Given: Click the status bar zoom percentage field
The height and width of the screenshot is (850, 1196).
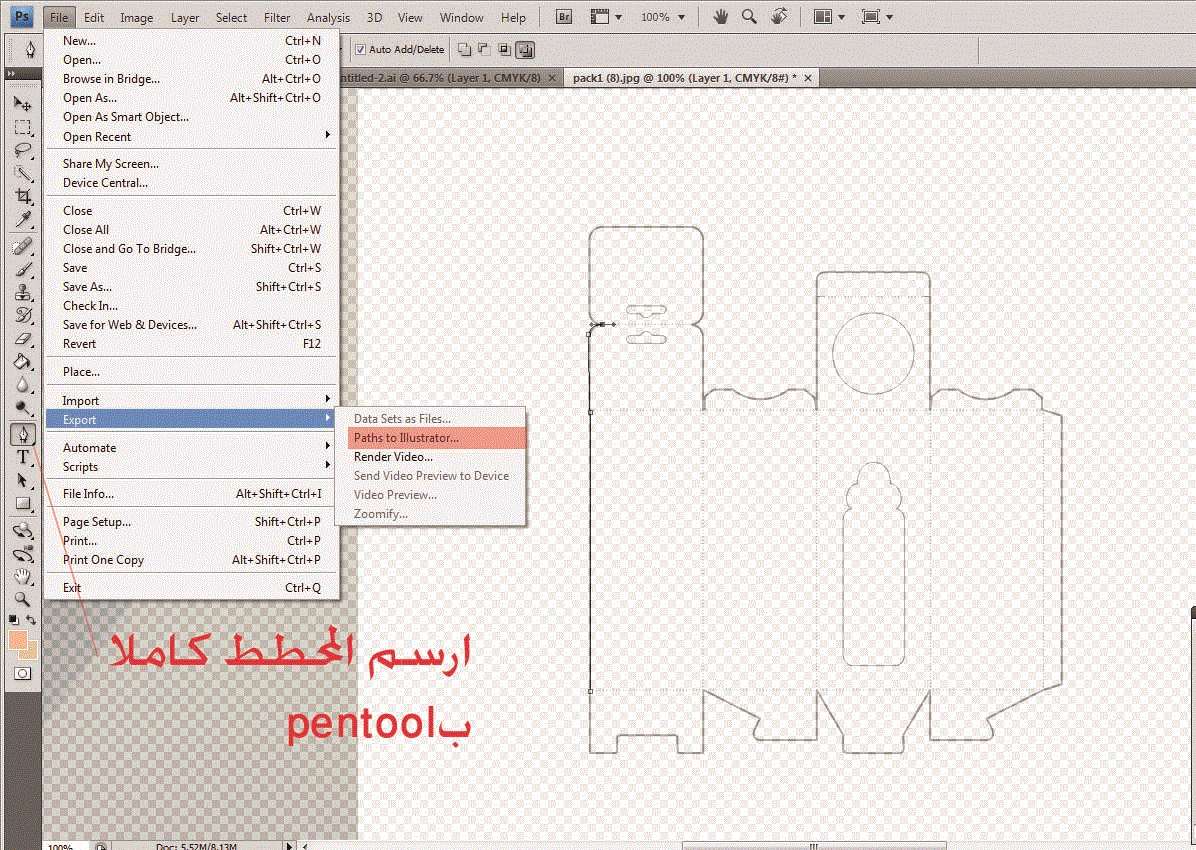Looking at the screenshot, I should pyautogui.click(x=66, y=845).
